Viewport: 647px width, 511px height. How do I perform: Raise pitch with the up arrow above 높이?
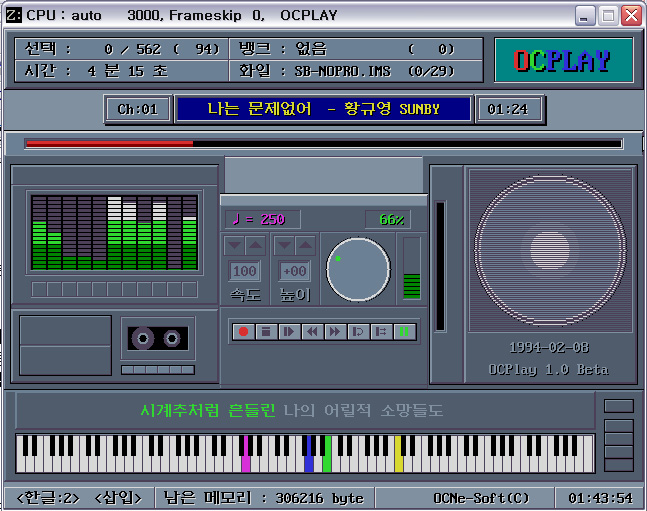click(x=306, y=246)
